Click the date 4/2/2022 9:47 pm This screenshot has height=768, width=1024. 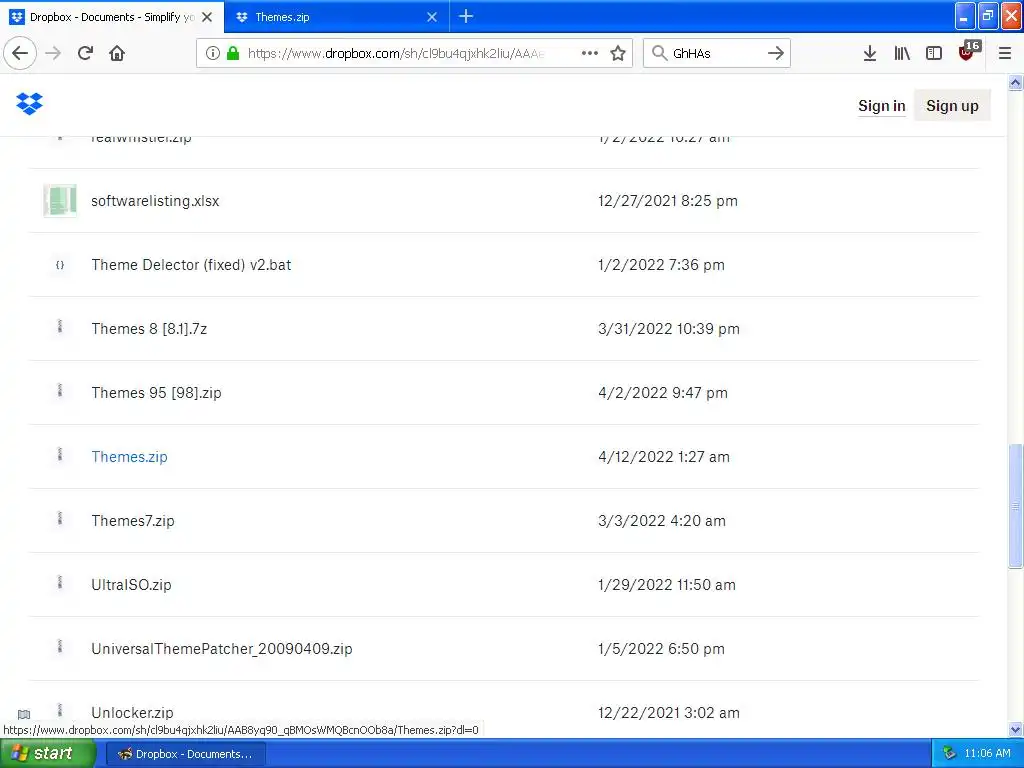[x=662, y=392]
